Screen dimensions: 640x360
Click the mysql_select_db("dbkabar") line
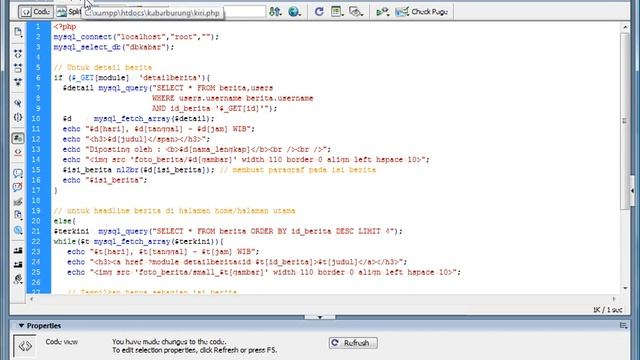point(114,47)
